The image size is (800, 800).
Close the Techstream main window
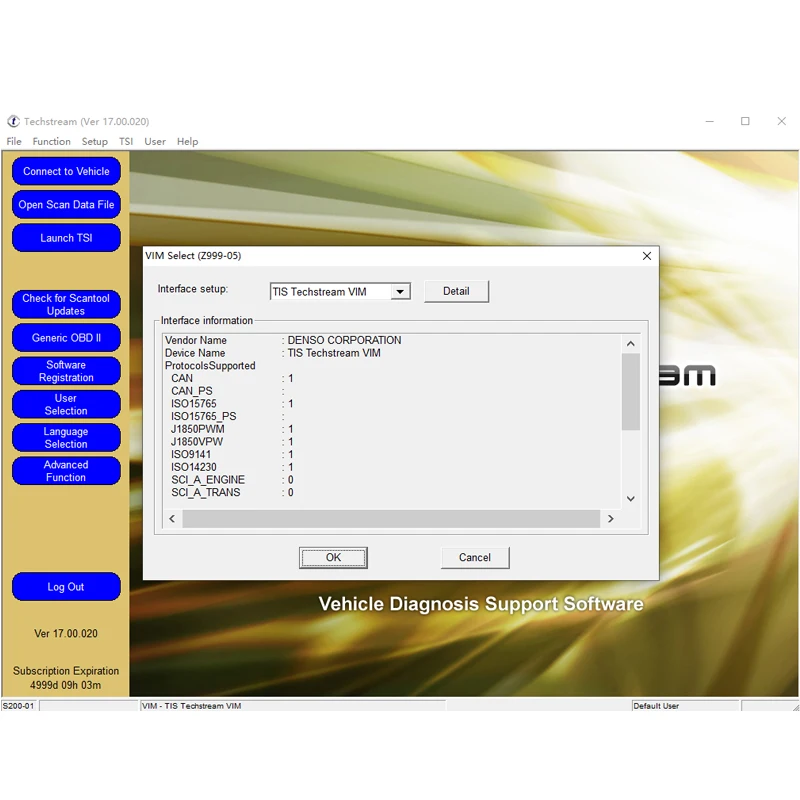(x=782, y=121)
